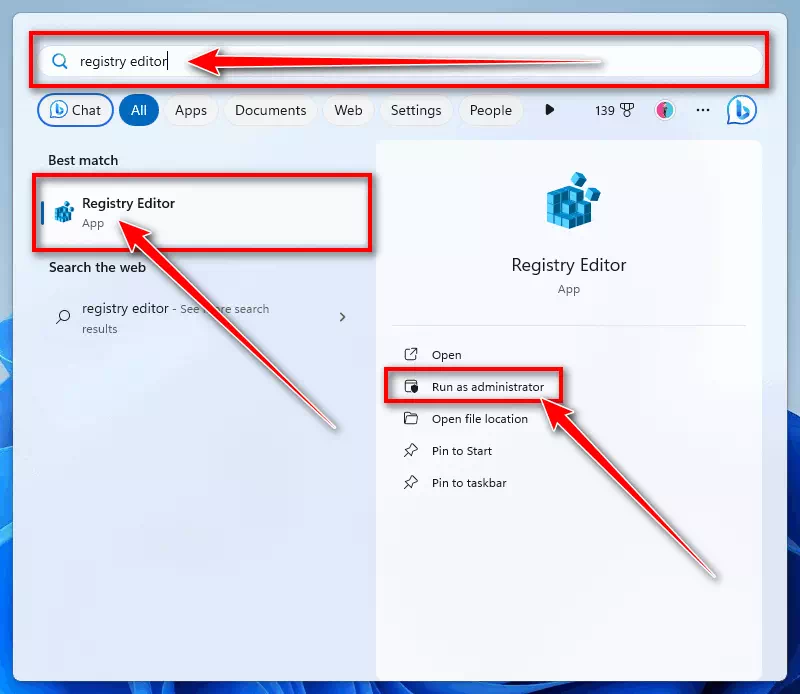Click the Bing logo inside Chat button

(x=59, y=110)
